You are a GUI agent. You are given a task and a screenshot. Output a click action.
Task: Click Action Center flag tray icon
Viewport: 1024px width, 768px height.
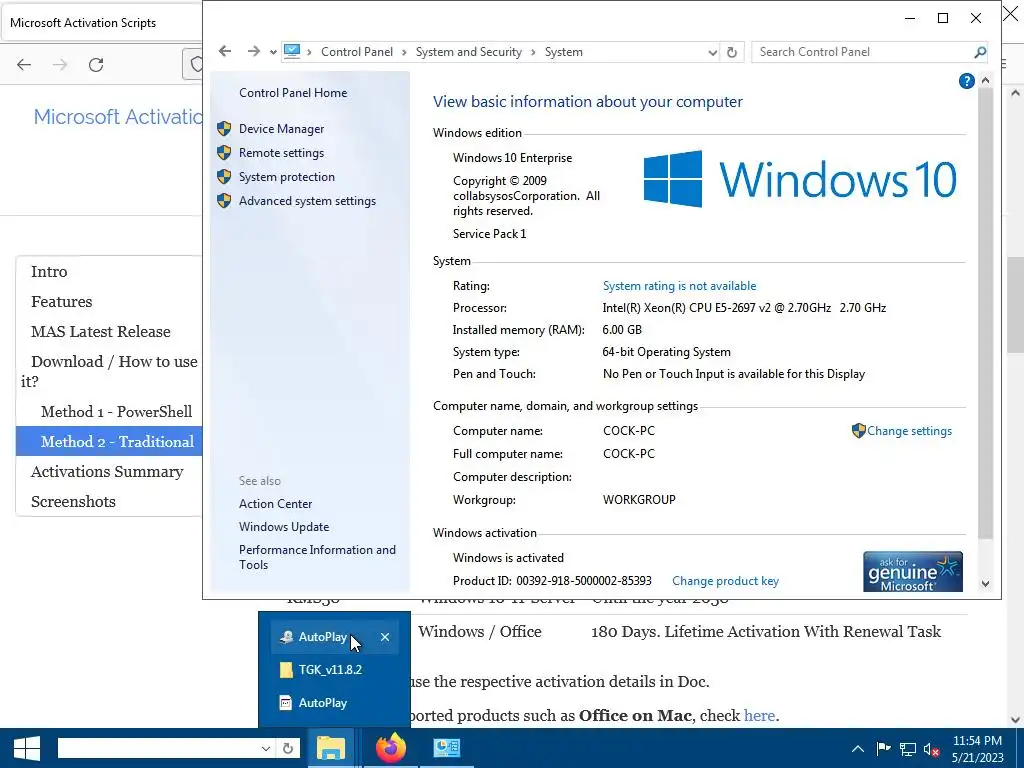click(x=883, y=748)
